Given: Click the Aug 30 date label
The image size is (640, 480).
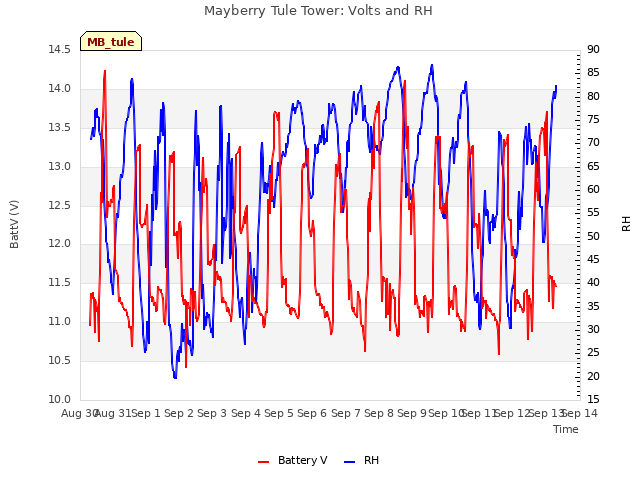Looking at the screenshot, I should coord(79,413).
